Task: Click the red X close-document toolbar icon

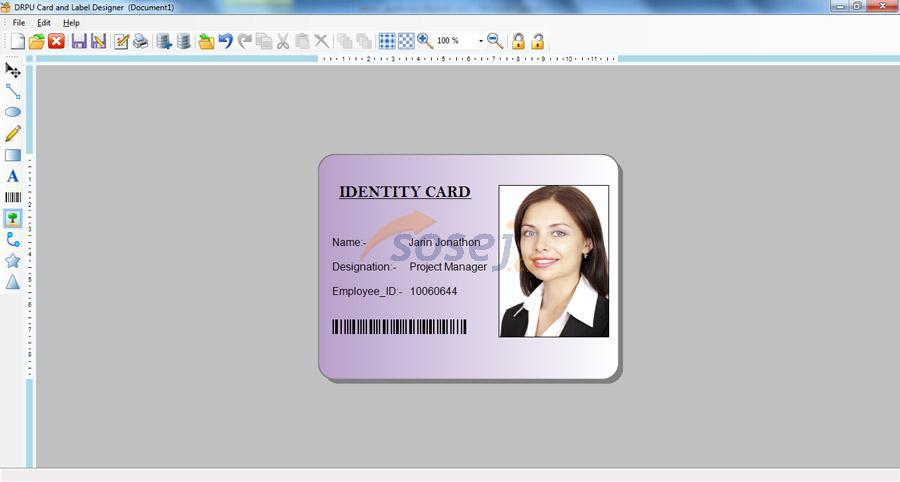Action: click(x=56, y=41)
